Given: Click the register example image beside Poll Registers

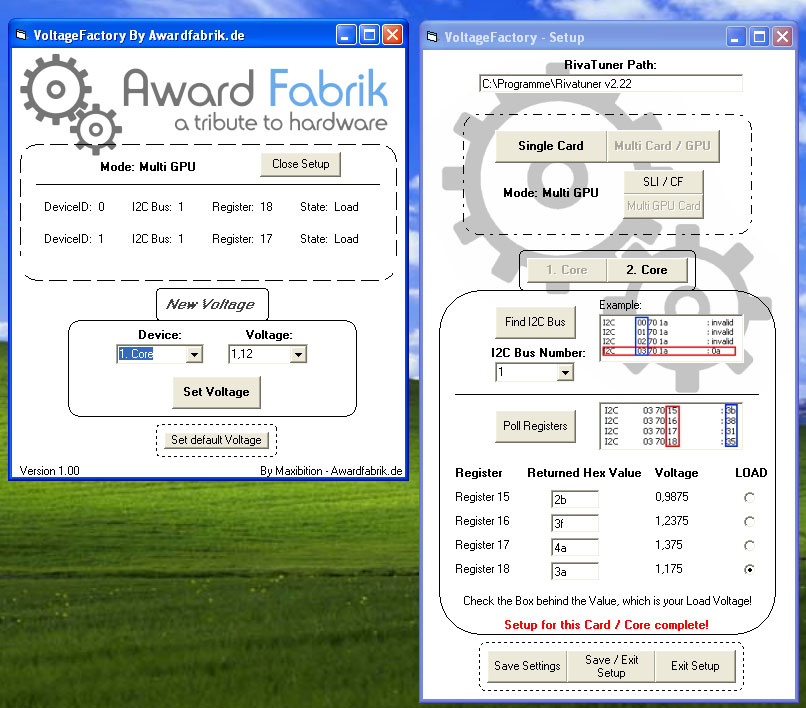Looking at the screenshot, I should point(671,426).
